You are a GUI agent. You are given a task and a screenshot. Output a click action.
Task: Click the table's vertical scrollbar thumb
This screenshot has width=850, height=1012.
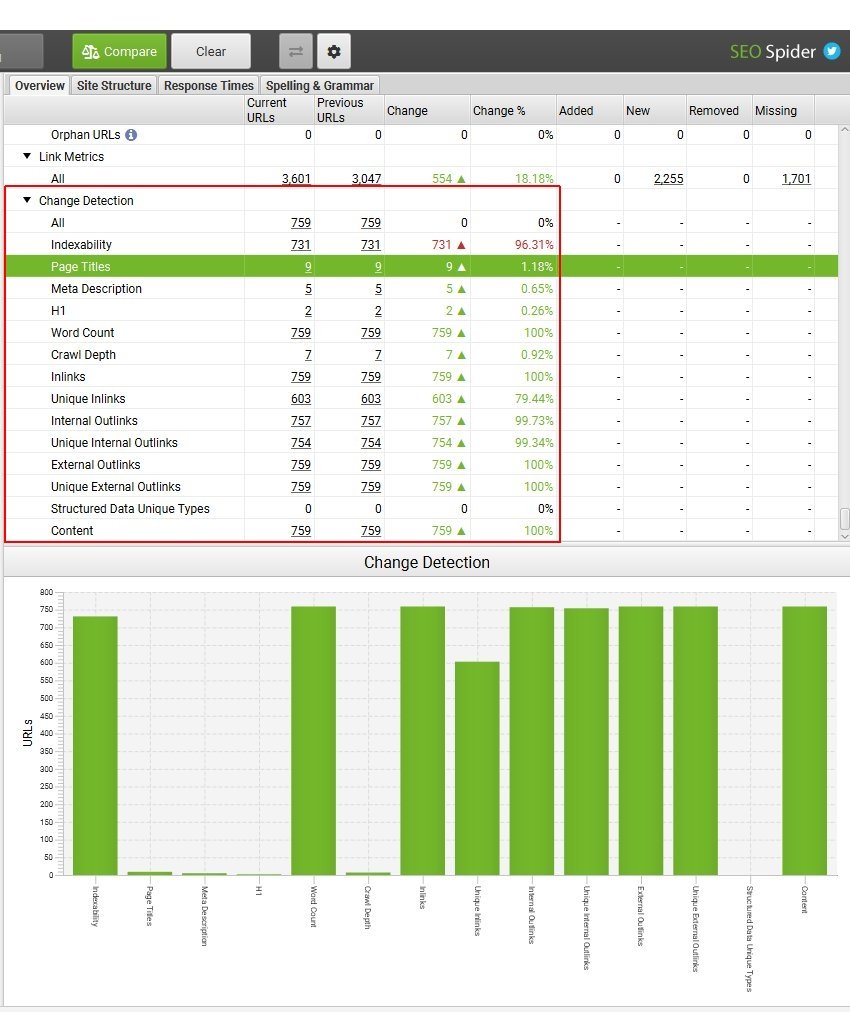tap(844, 518)
